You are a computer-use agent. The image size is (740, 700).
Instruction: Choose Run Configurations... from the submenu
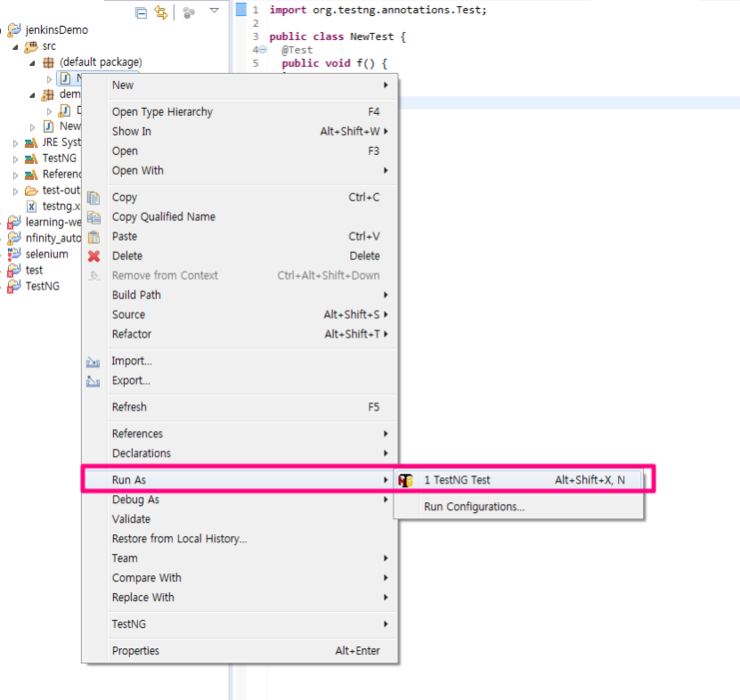coord(473,507)
